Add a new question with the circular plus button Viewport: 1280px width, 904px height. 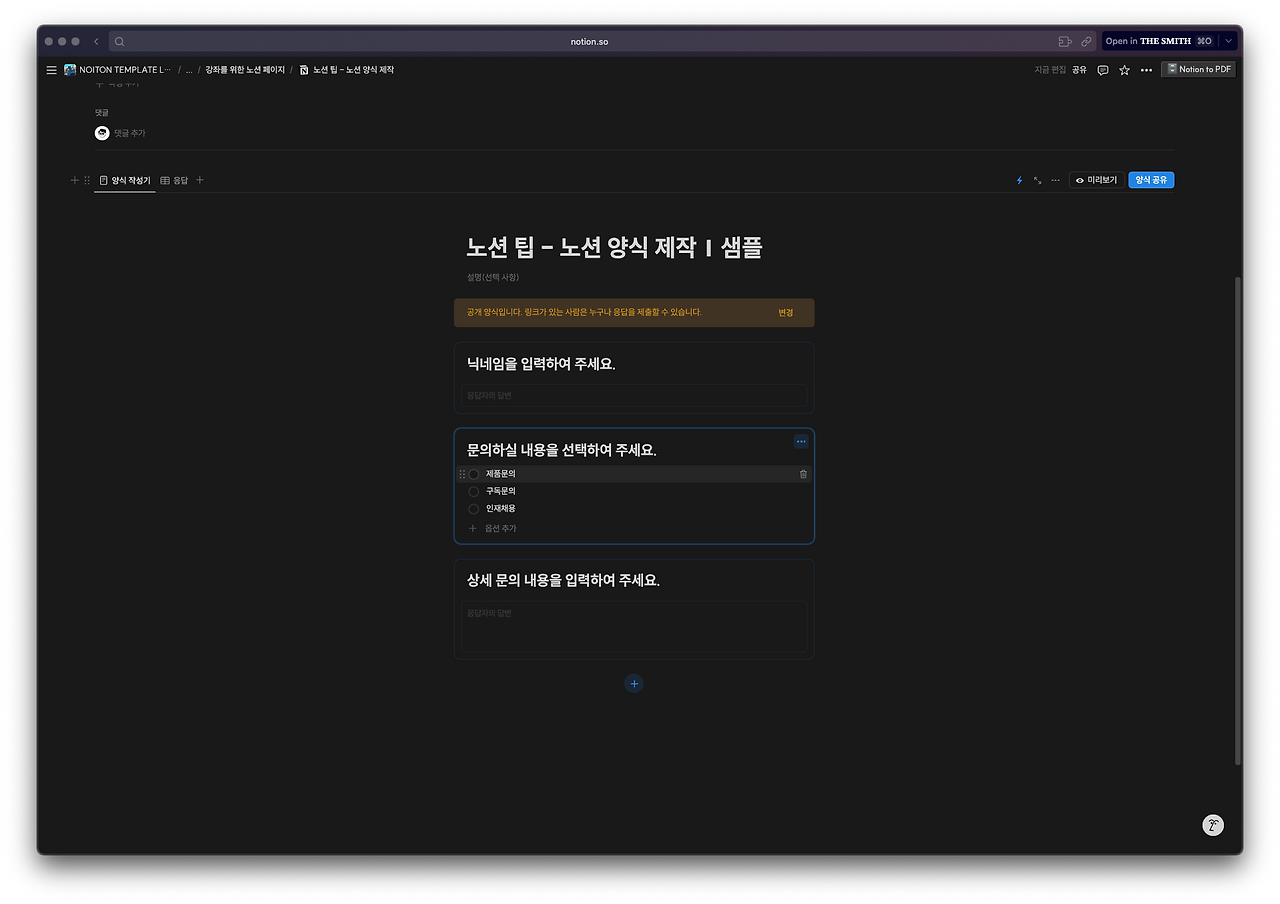pos(633,683)
